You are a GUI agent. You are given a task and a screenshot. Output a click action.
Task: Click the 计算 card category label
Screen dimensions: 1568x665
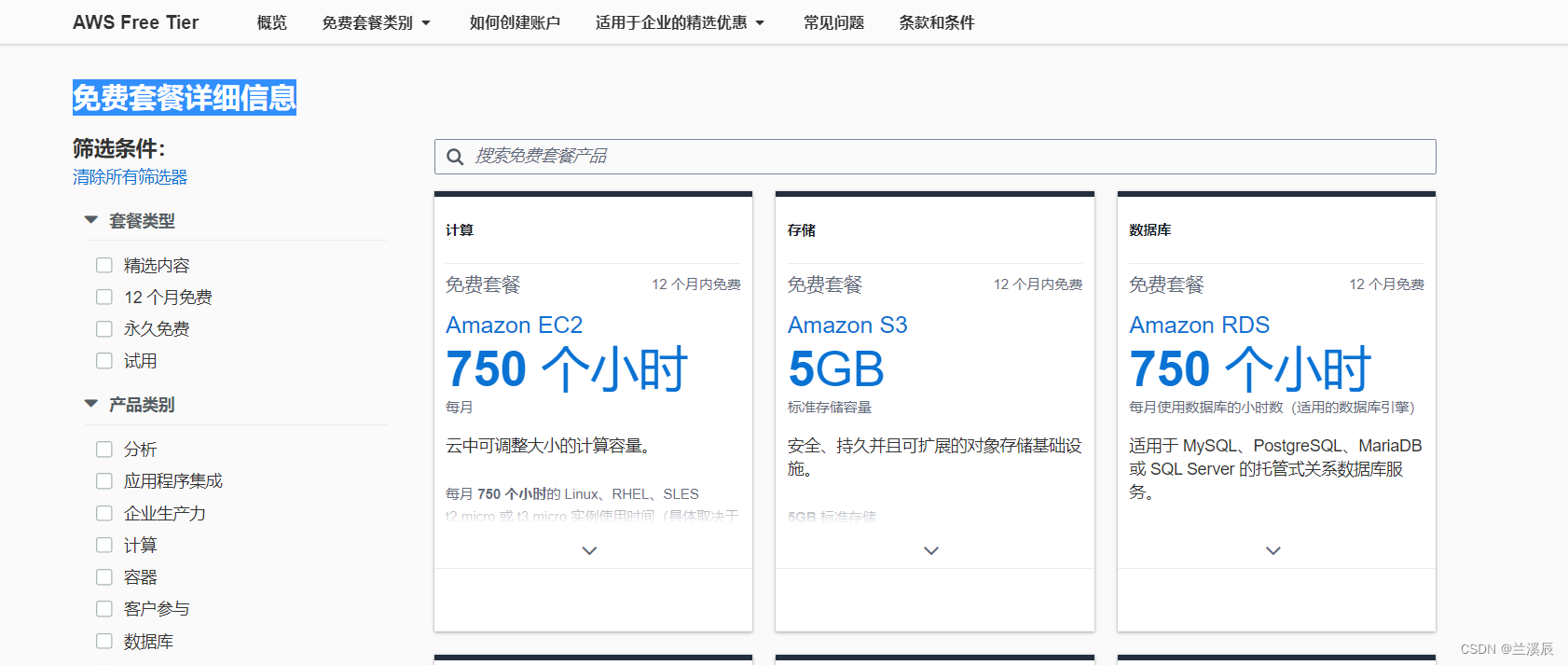coord(460,230)
